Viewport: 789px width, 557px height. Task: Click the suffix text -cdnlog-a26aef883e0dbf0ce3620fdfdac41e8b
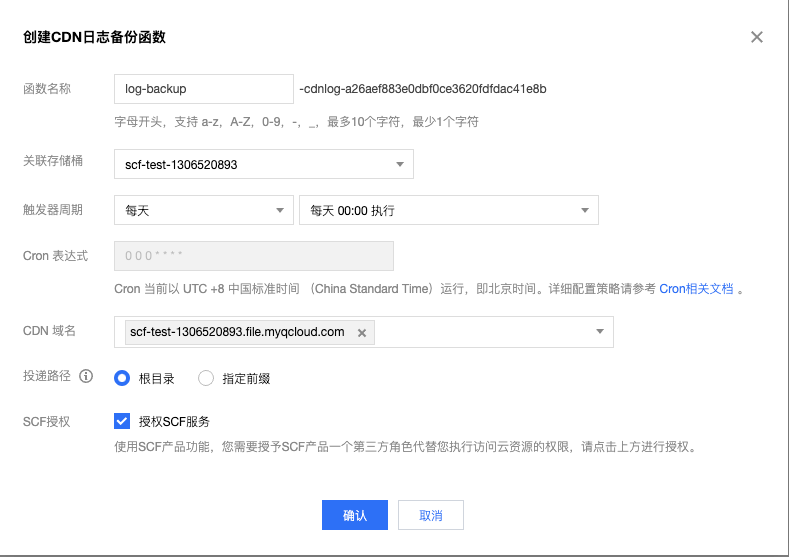423,89
